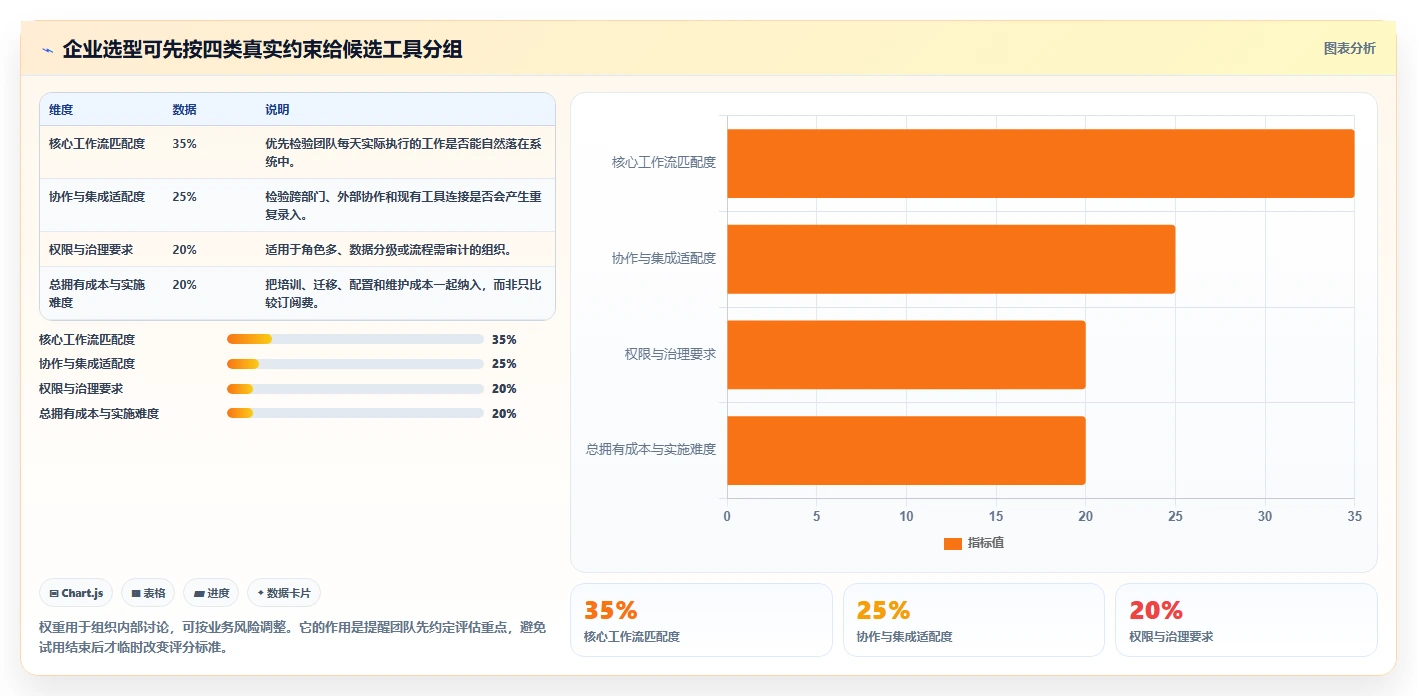The image size is (1417, 696).
Task: Click the 指标值 legend label
Action: 986,543
